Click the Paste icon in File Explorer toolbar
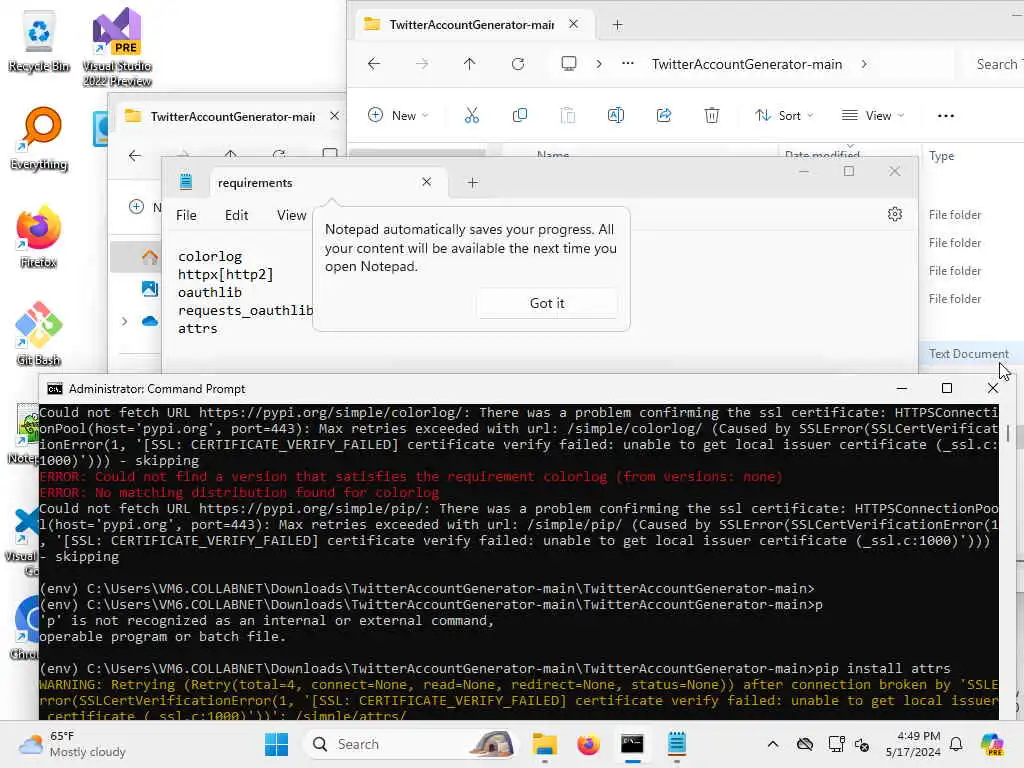This screenshot has width=1024, height=768. coord(568,116)
